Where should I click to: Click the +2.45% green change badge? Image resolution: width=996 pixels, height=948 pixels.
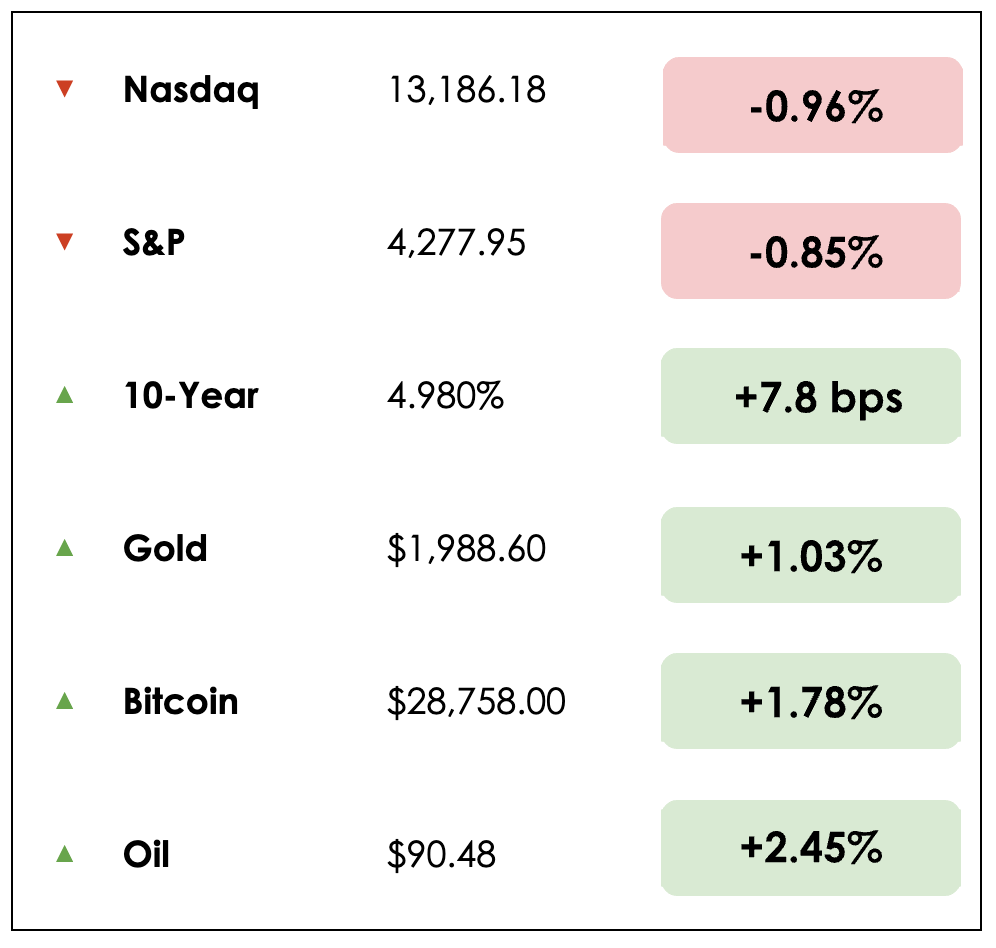click(812, 848)
